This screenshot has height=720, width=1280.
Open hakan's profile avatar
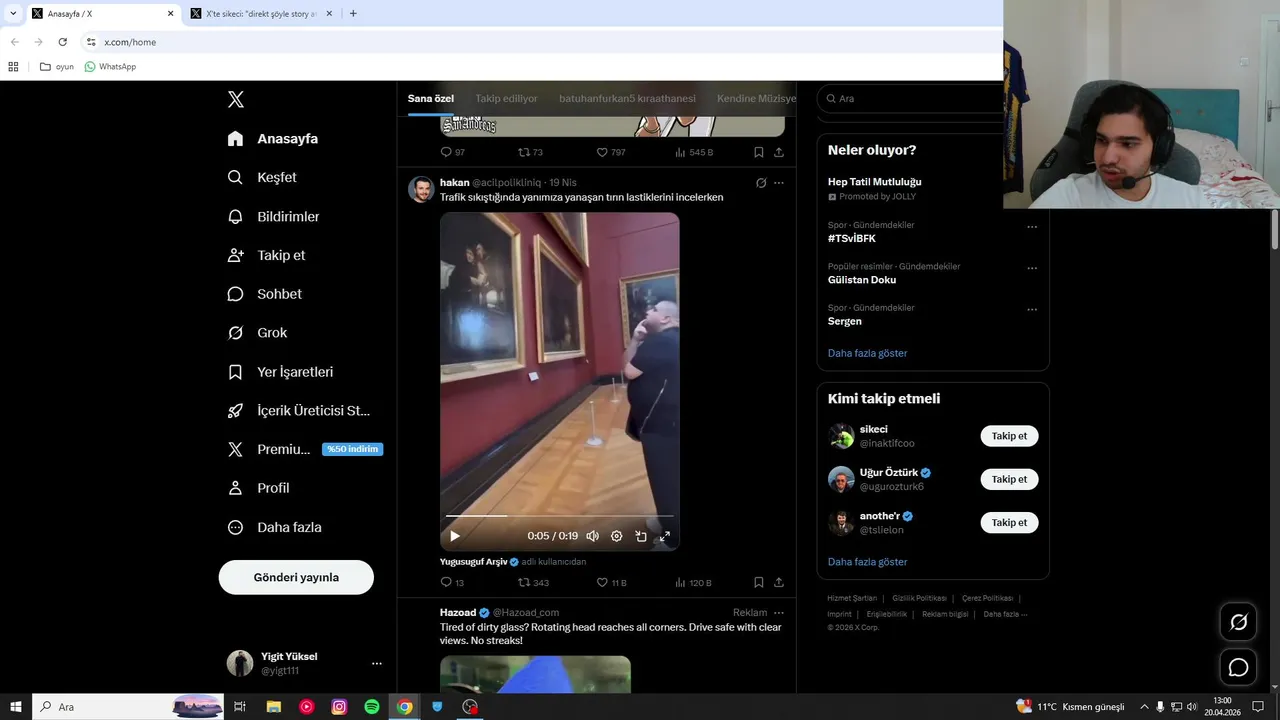[421, 189]
